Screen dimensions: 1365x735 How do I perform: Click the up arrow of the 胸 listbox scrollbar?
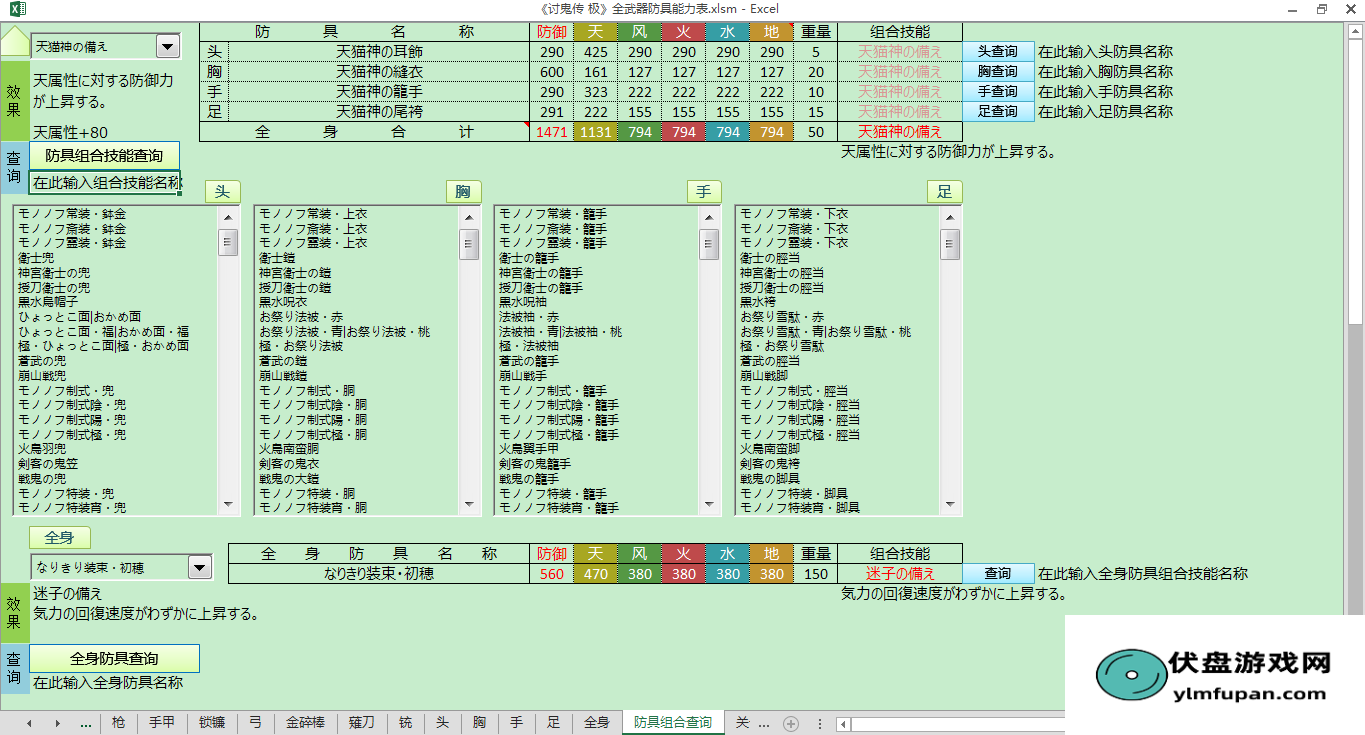pos(469,217)
